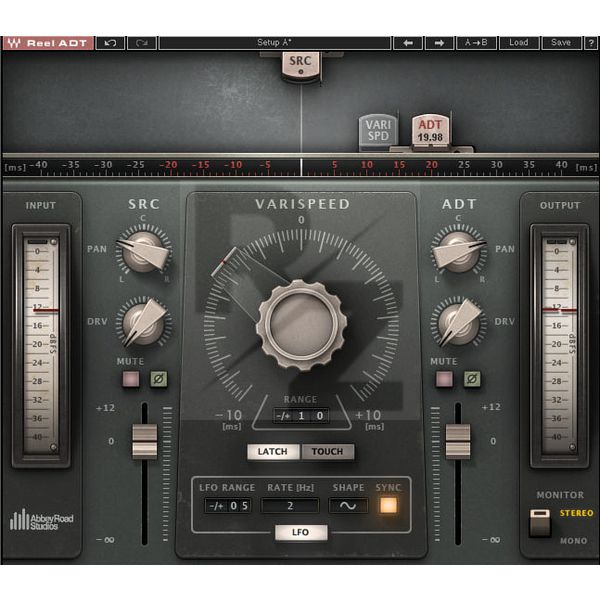600x600 pixels.
Task: Toggle the SRC MUTE button
Action: pos(130,379)
